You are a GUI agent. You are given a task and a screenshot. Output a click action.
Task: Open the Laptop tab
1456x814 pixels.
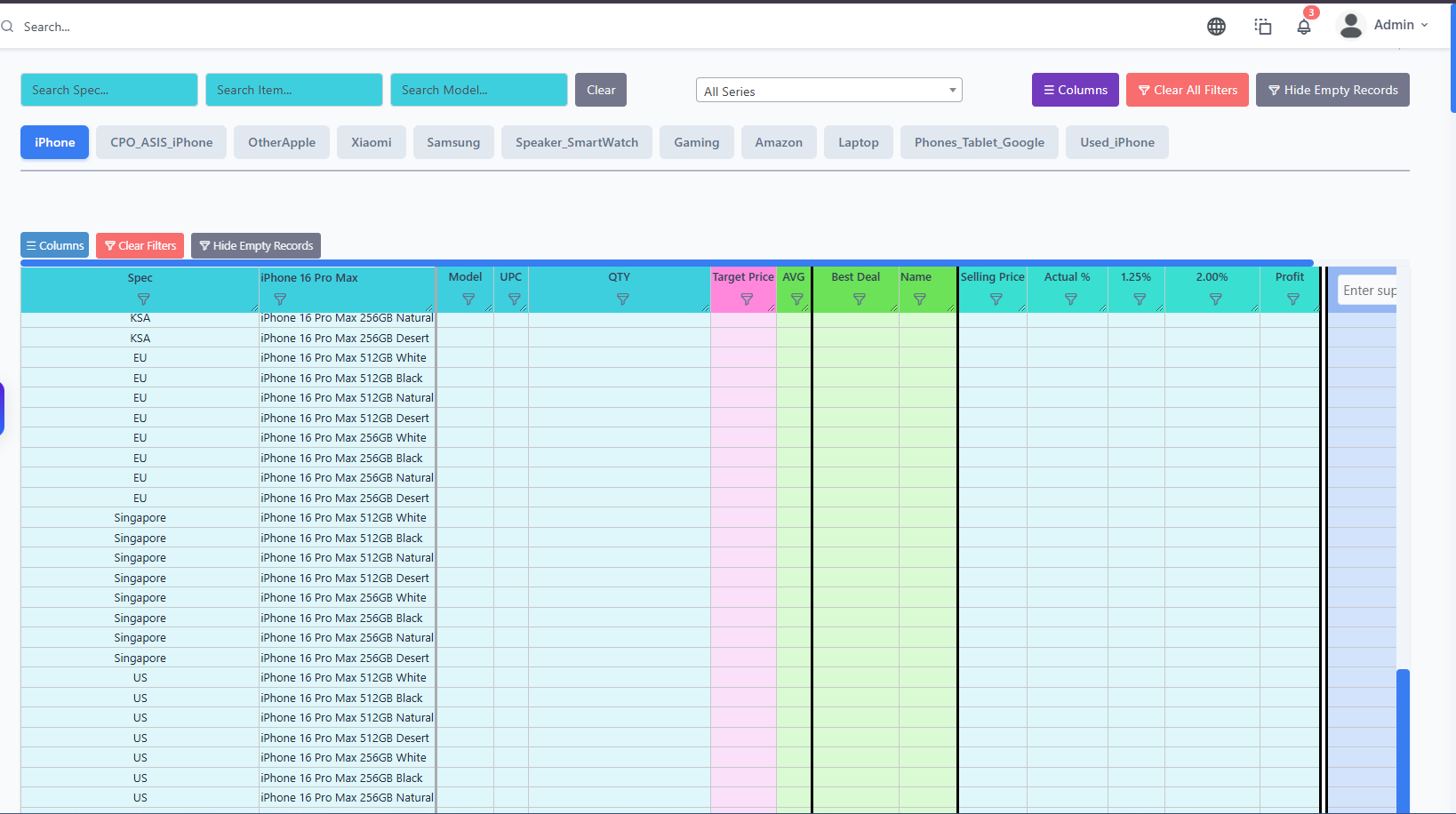(859, 142)
